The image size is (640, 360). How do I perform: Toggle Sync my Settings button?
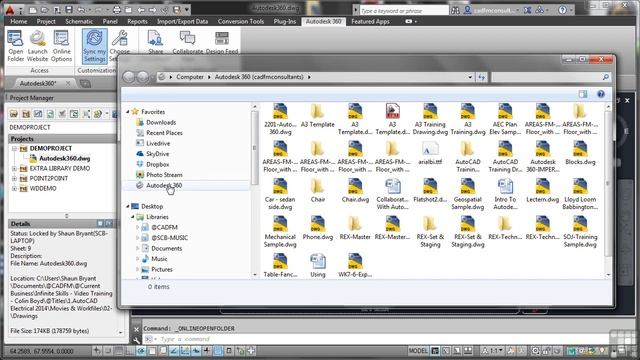click(95, 46)
